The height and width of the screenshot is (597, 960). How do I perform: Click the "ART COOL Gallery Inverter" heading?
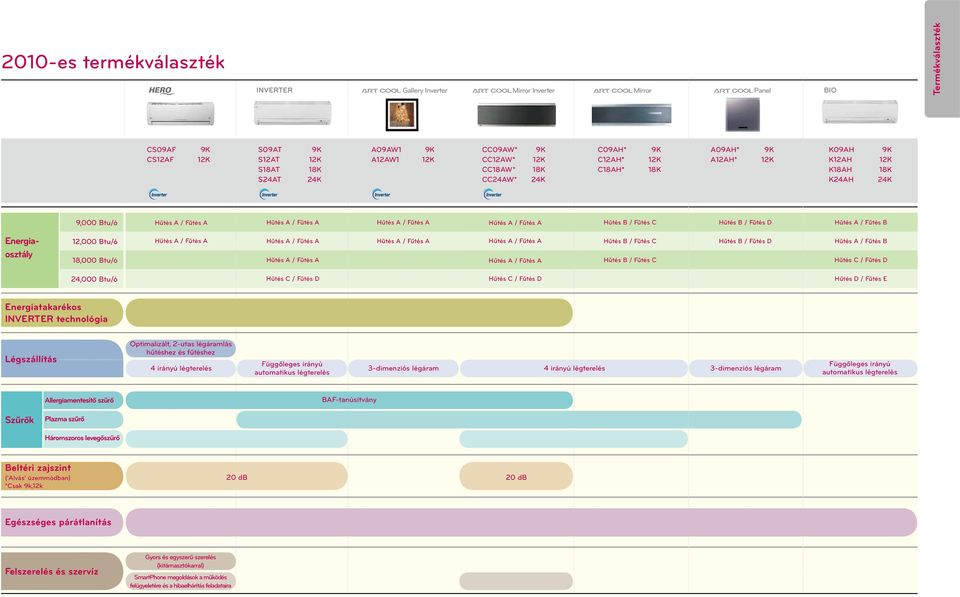[x=404, y=91]
